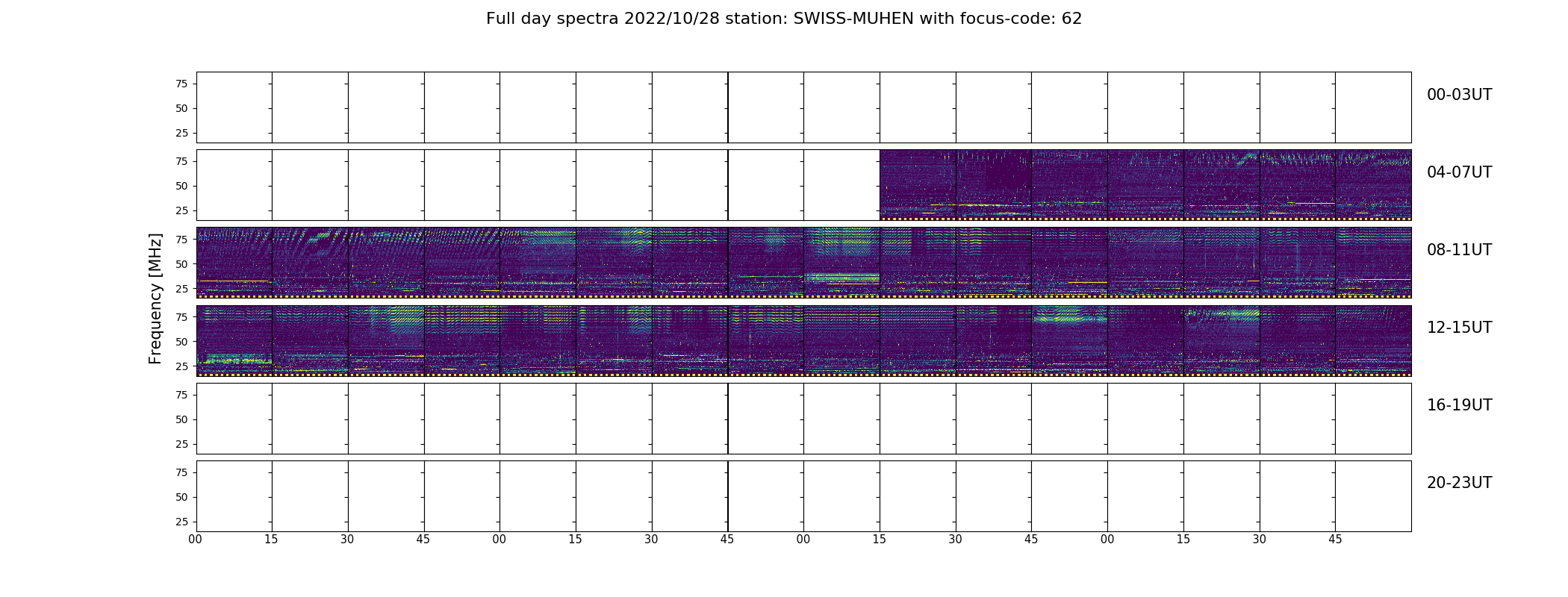Click the empty 20-23UT plot strip
This screenshot has width=1568, height=597.
(803, 496)
